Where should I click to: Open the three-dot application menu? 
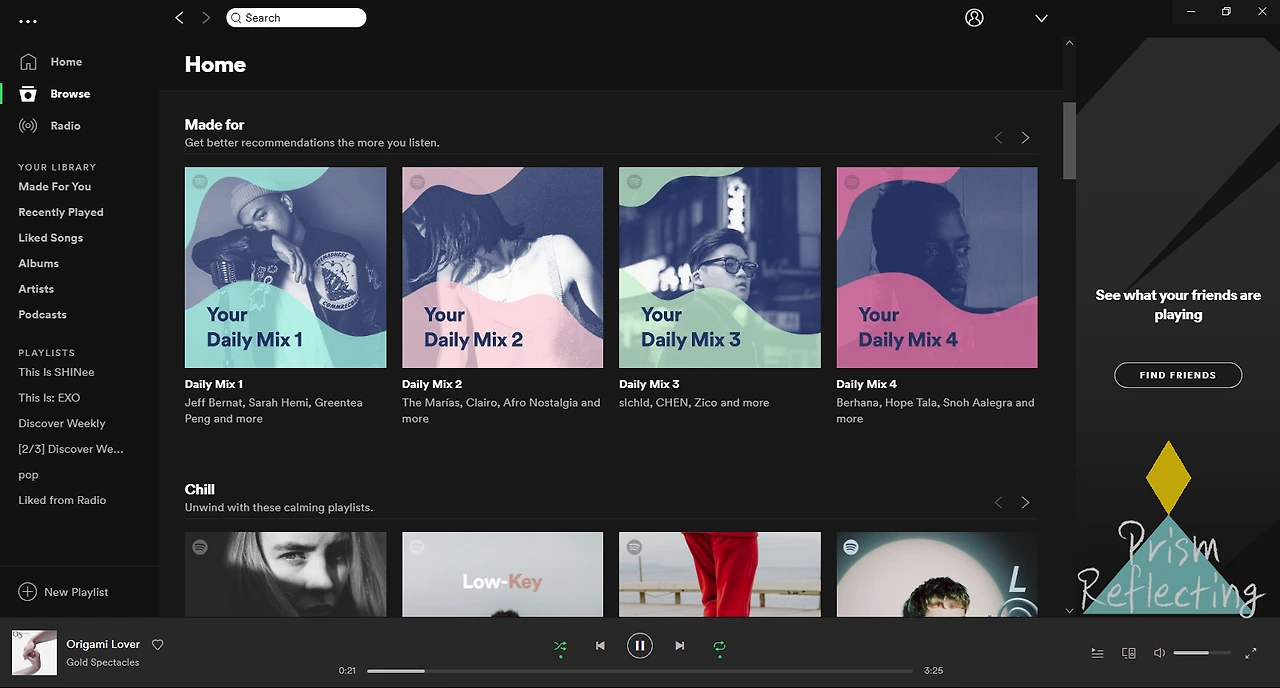[x=28, y=21]
